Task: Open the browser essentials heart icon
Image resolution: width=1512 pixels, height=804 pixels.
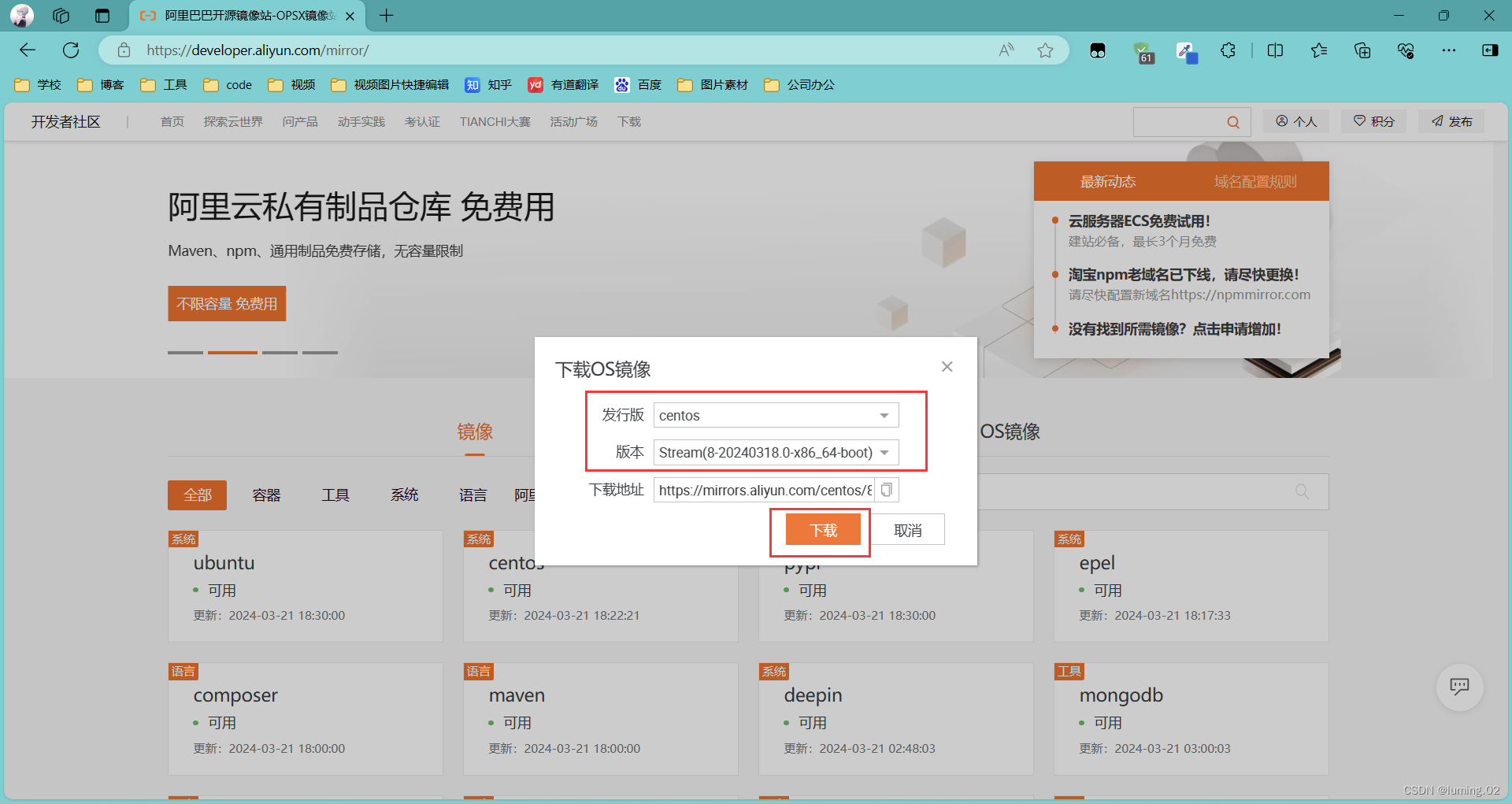Action: (1406, 50)
